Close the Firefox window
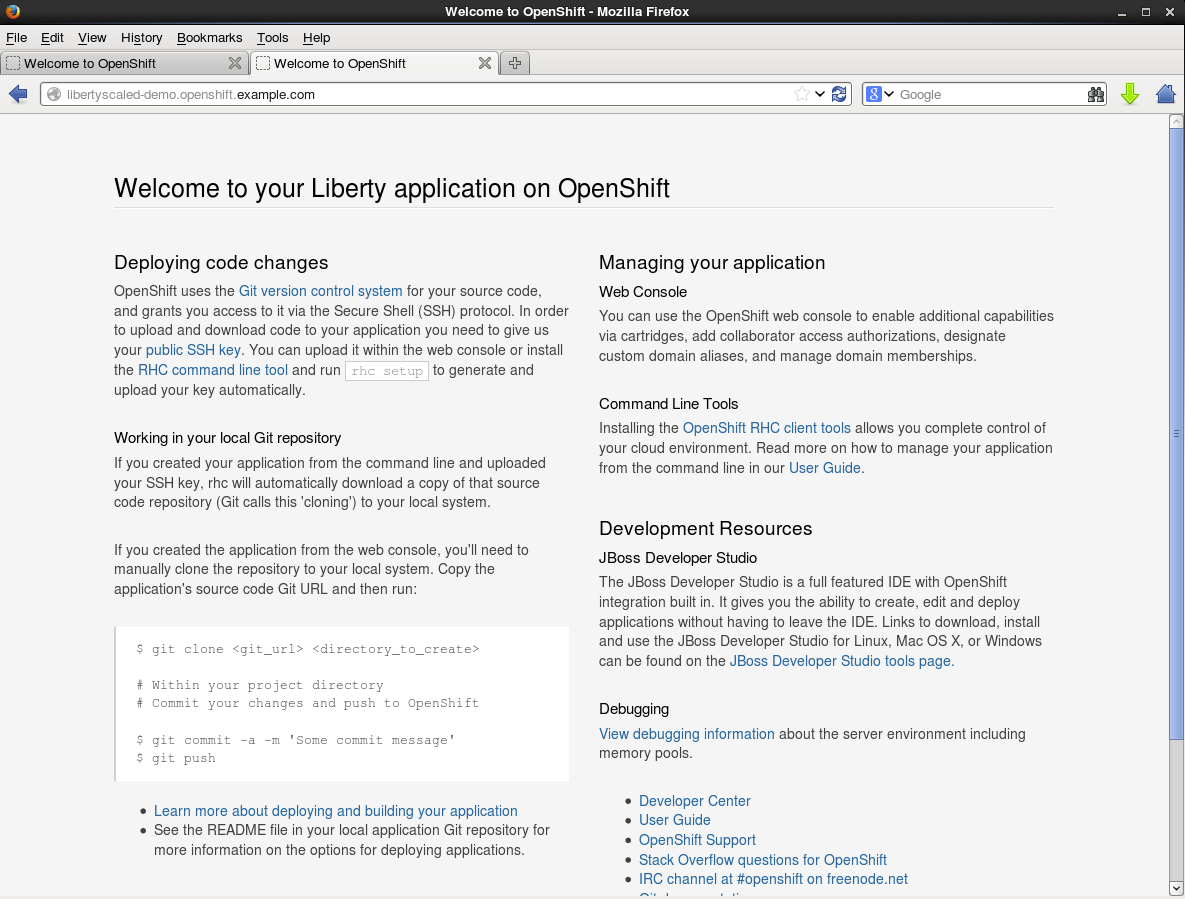This screenshot has width=1185, height=899. (1170, 12)
